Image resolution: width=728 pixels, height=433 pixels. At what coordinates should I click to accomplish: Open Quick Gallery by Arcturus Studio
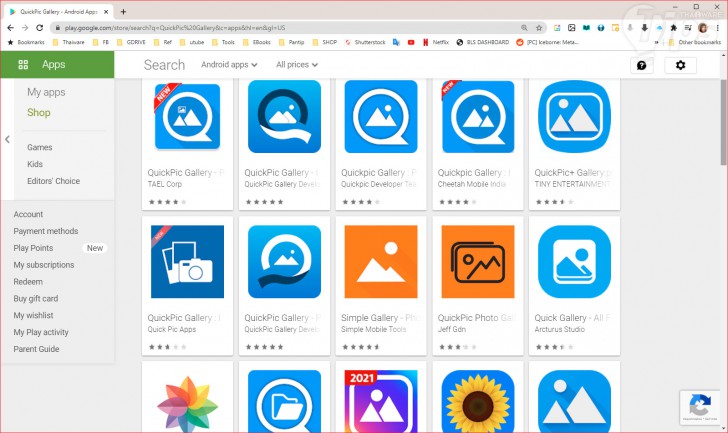pos(574,285)
